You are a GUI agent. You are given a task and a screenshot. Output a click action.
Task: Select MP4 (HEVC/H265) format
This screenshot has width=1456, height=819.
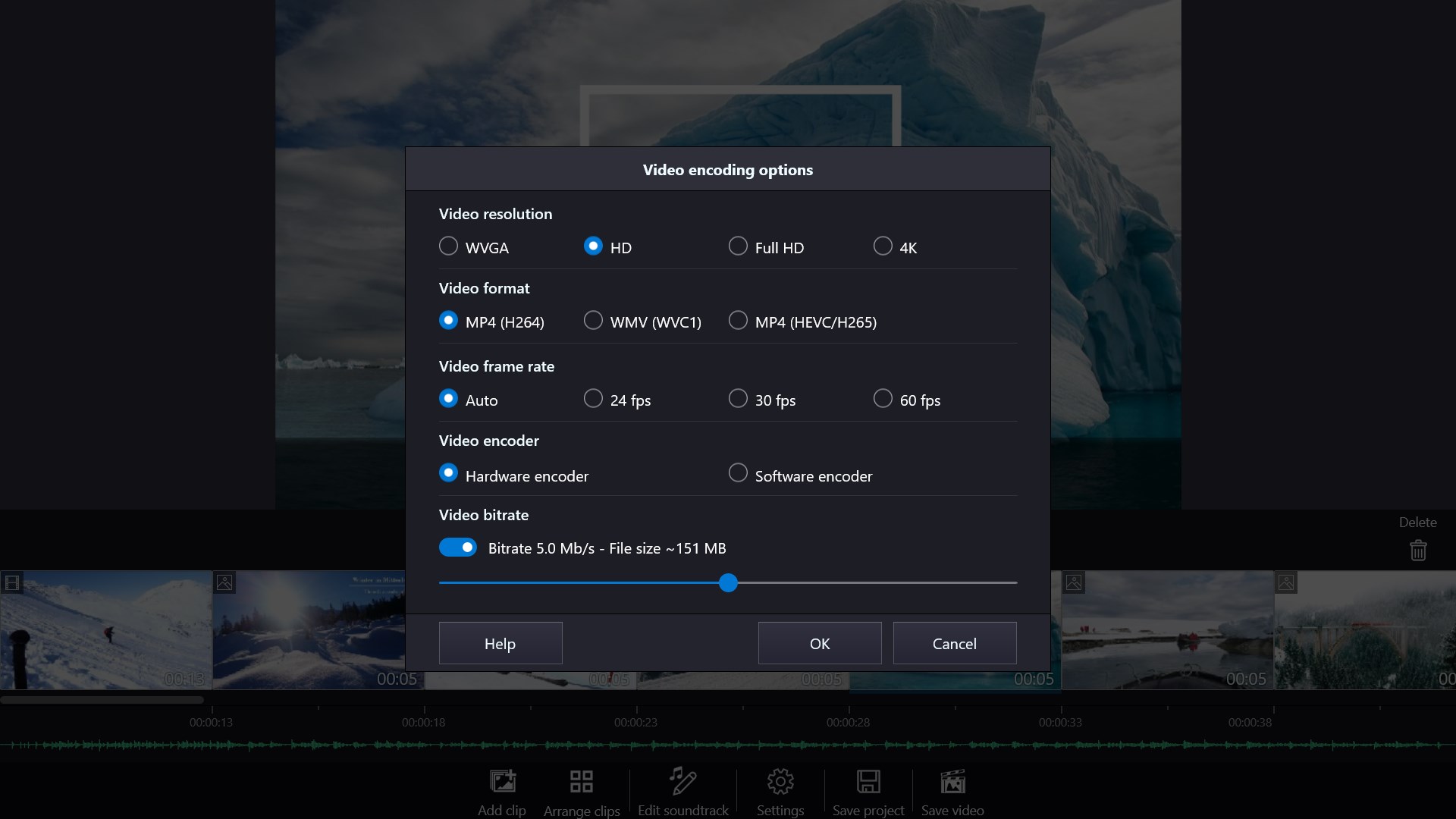[x=737, y=320]
